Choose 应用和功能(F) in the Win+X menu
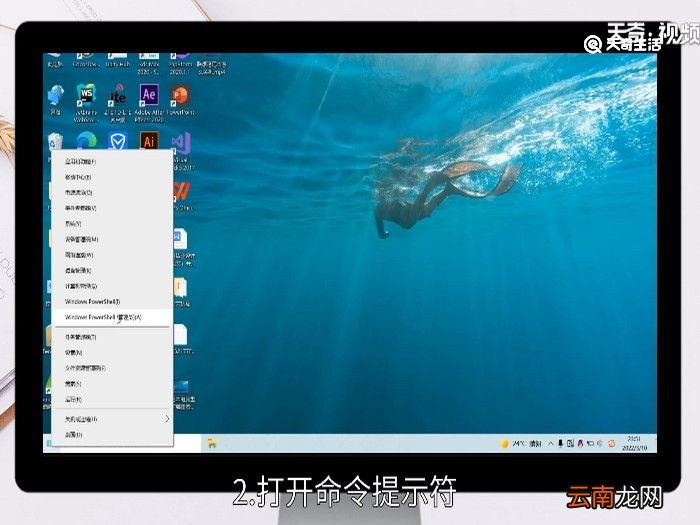 [x=112, y=161]
